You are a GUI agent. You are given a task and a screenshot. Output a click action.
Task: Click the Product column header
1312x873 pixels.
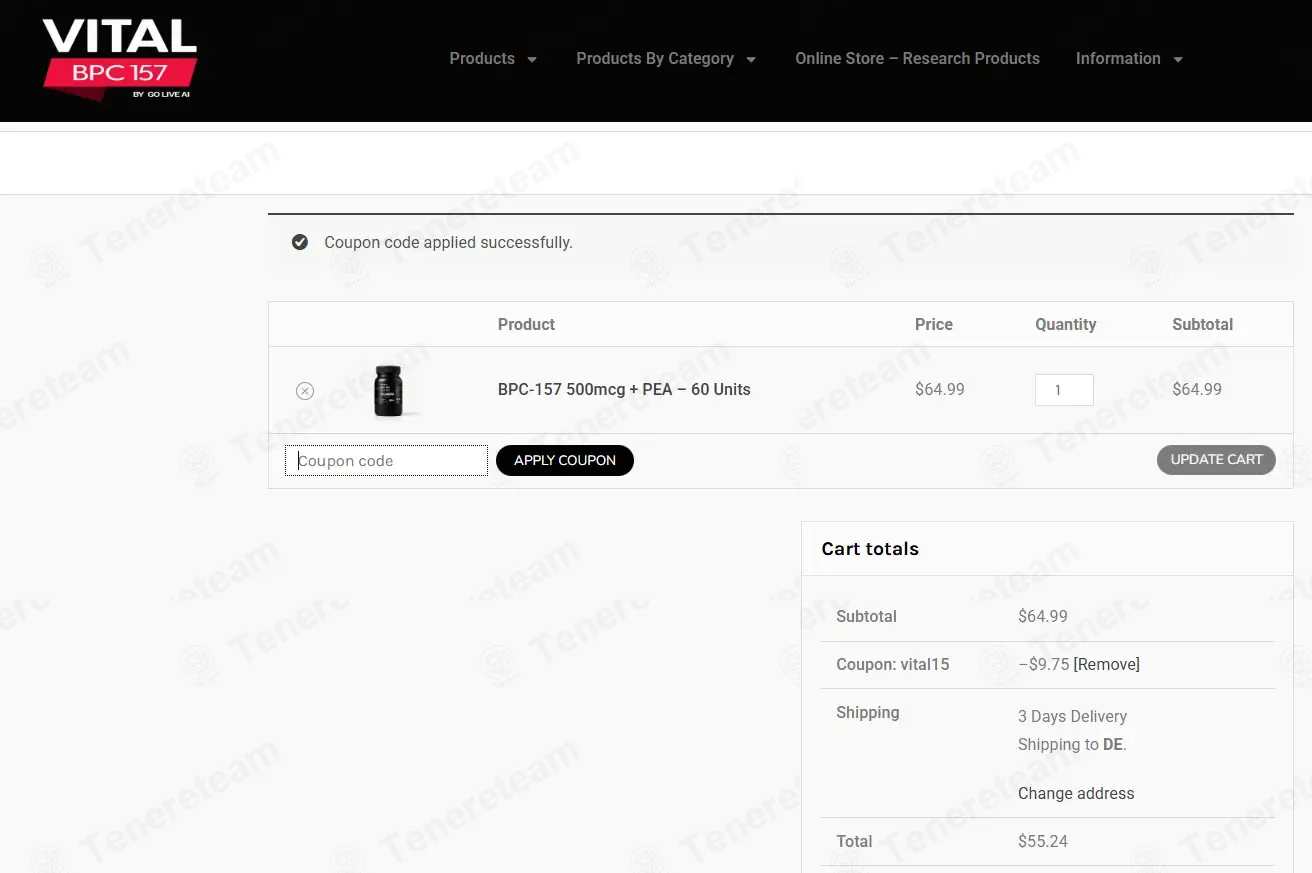[526, 325]
